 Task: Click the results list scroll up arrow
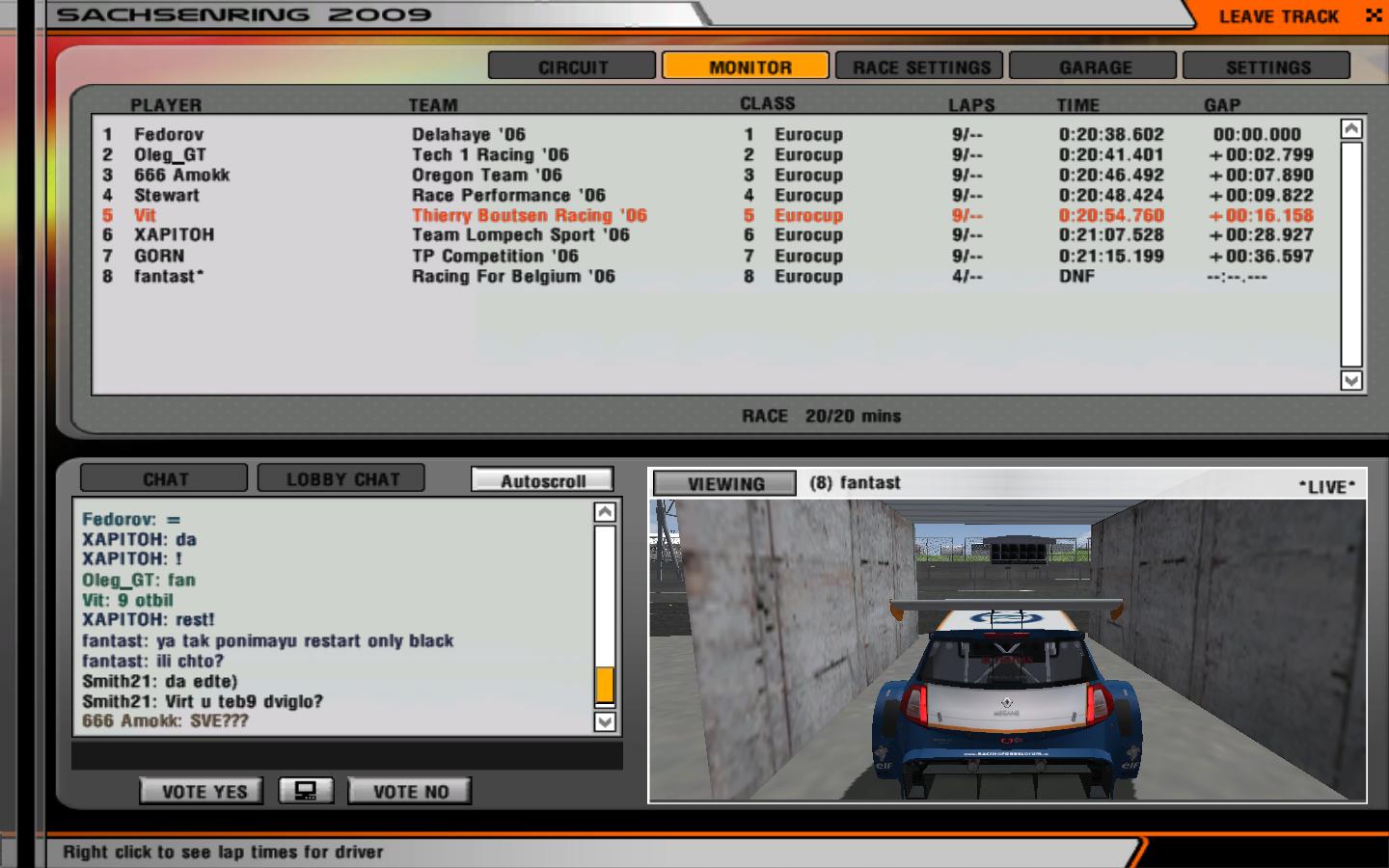tap(1351, 129)
